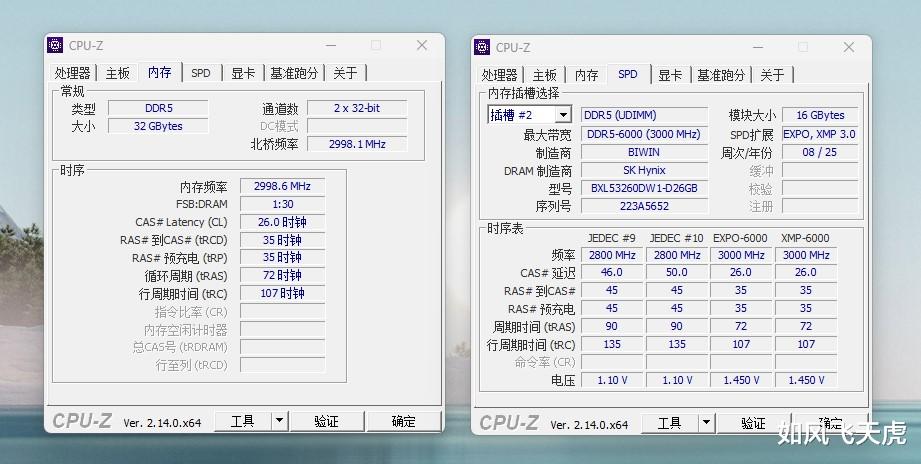Click the 72 时钟 tRAS value
921x464 pixels.
tap(283, 275)
